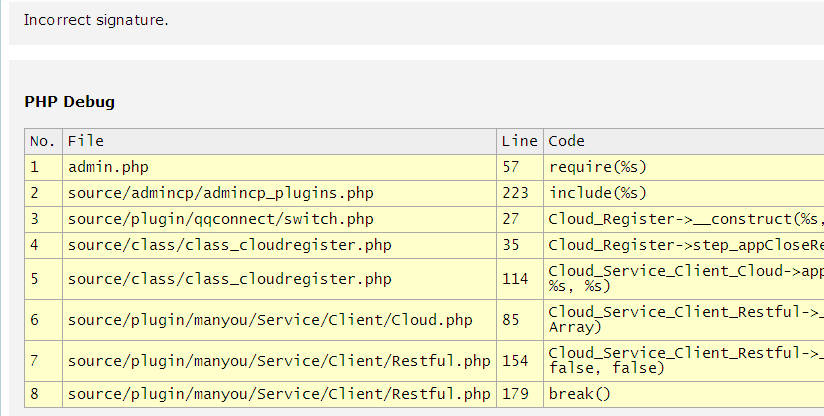The width and height of the screenshot is (824, 416).
Task: Select the "File" column header
Action: coord(86,141)
